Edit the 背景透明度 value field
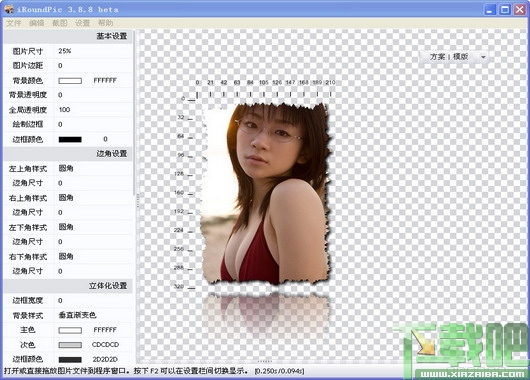 93,95
